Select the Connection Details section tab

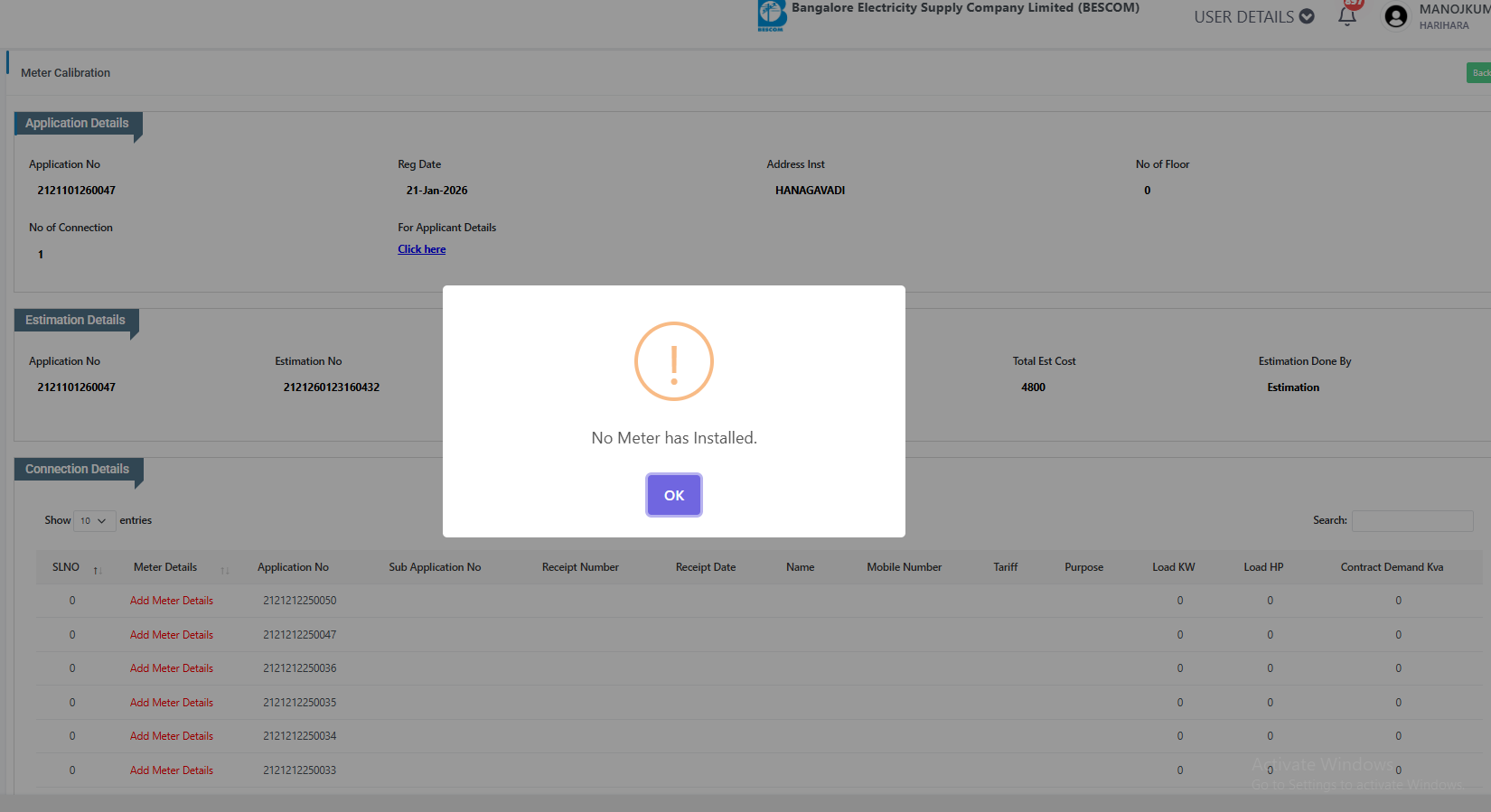[77, 470]
